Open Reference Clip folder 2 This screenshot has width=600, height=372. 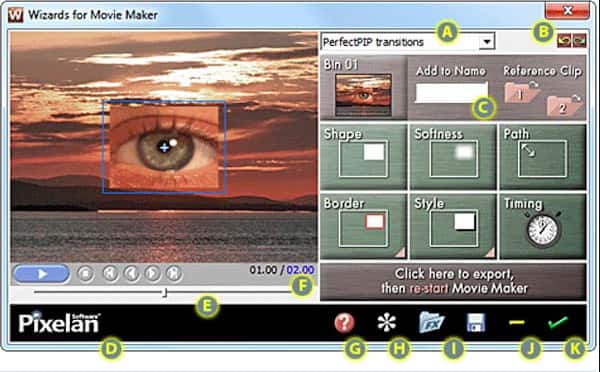coord(564,106)
